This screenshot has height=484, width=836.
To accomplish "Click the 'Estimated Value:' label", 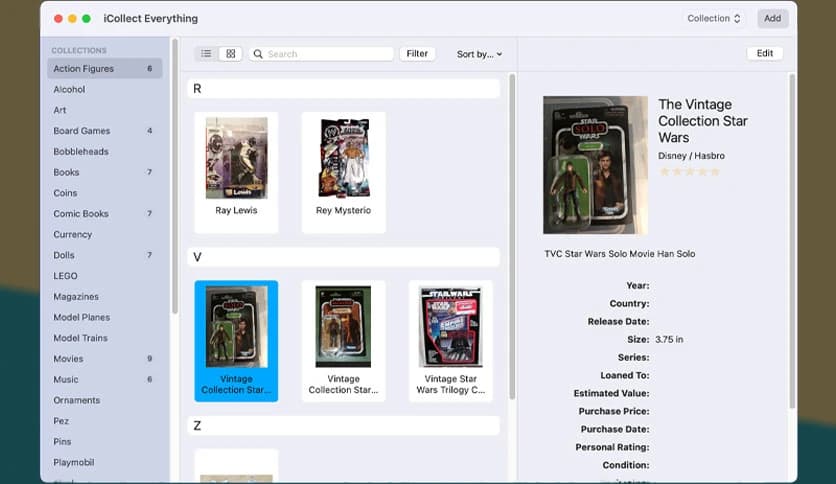I will click(x=611, y=393).
